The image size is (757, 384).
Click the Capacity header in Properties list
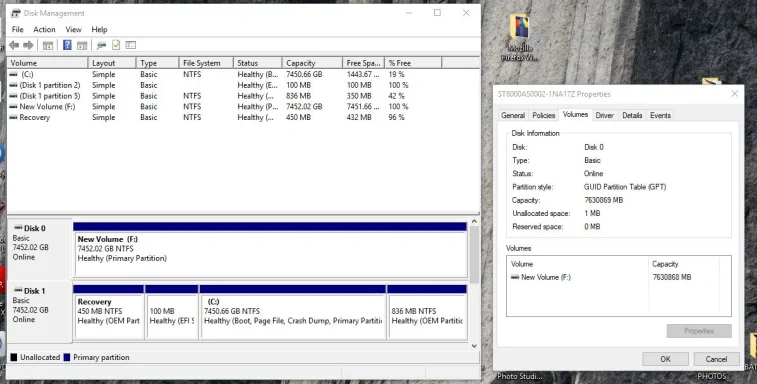pos(684,264)
